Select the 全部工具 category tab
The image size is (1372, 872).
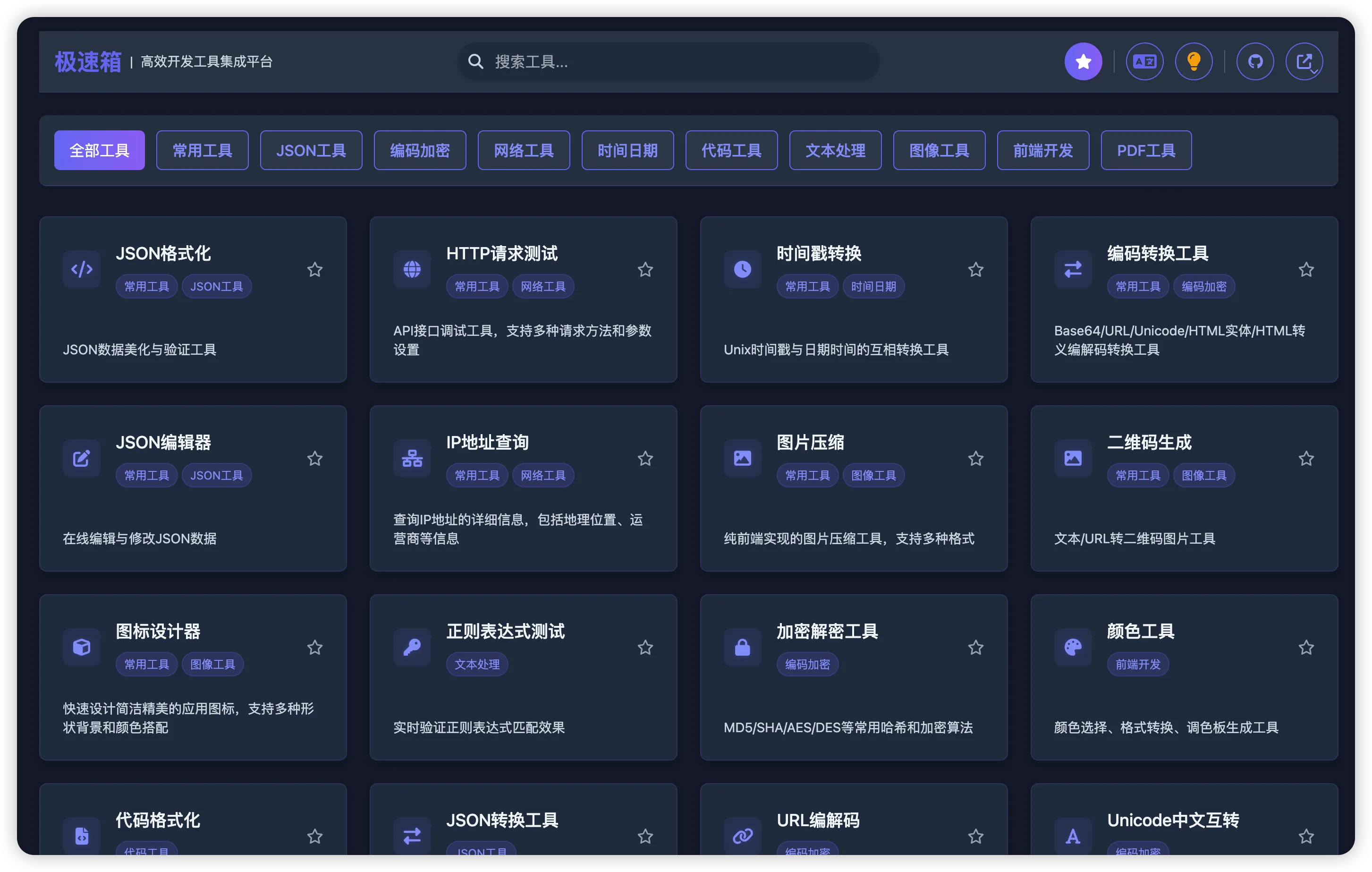tap(99, 150)
